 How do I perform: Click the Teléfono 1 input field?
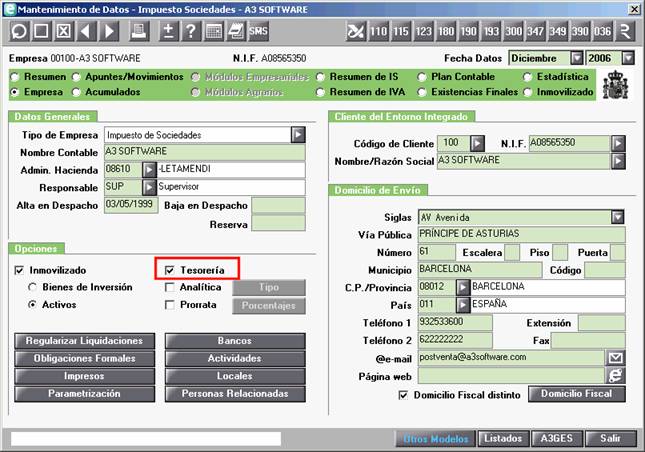pyautogui.click(x=455, y=322)
